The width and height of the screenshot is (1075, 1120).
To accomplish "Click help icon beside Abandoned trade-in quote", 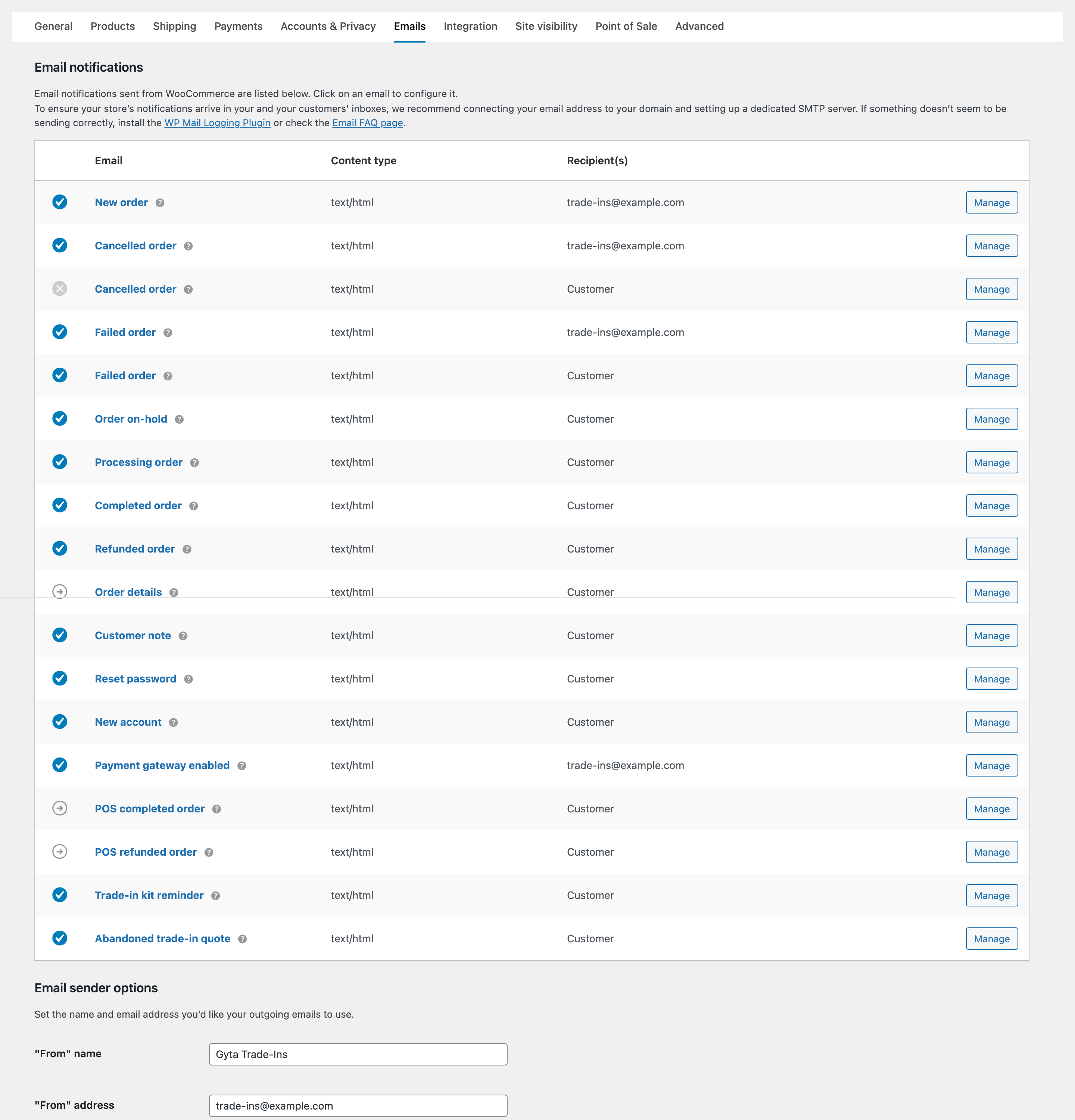I will coord(242,939).
